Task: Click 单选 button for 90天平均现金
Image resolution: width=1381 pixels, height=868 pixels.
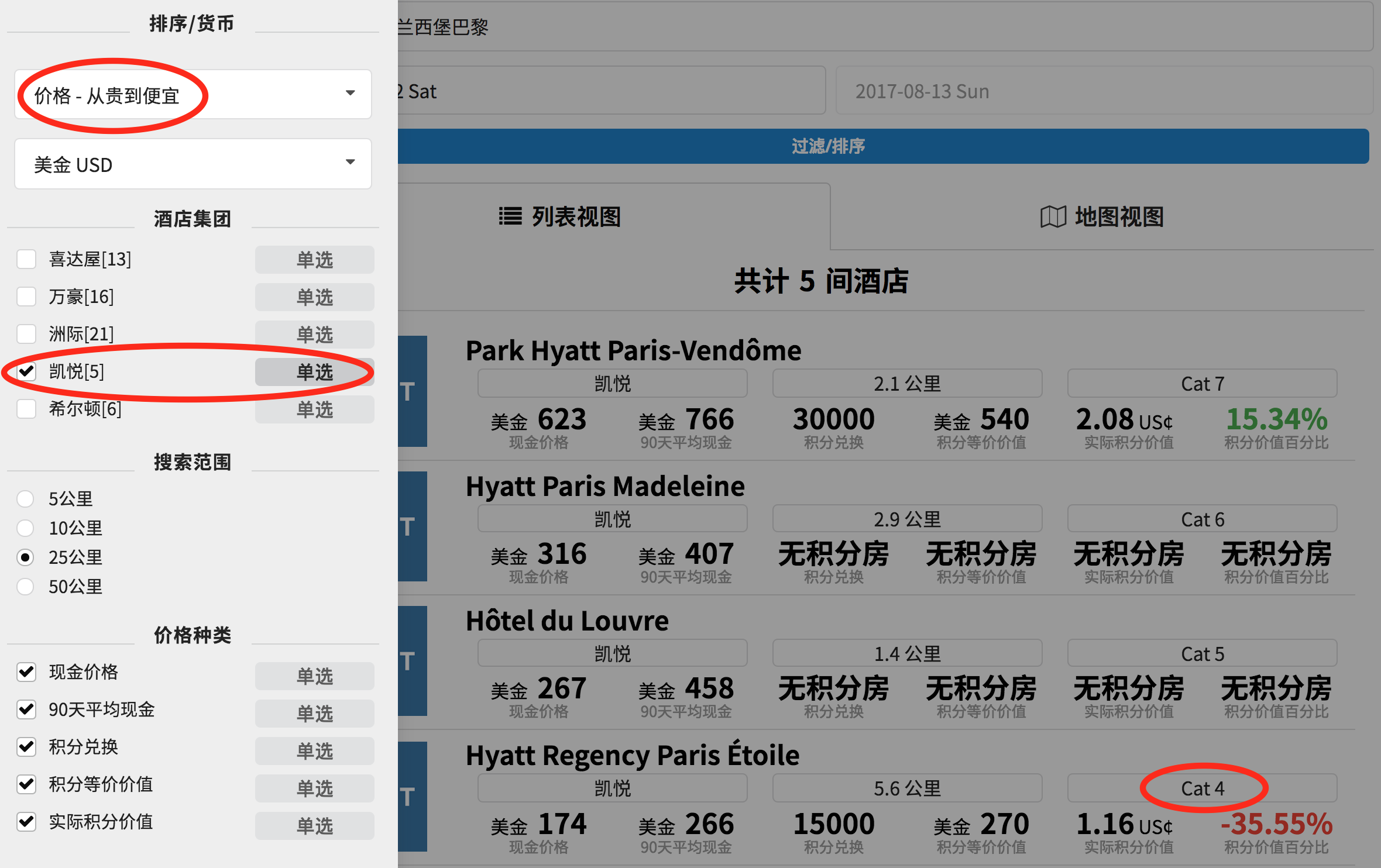Action: click(315, 714)
